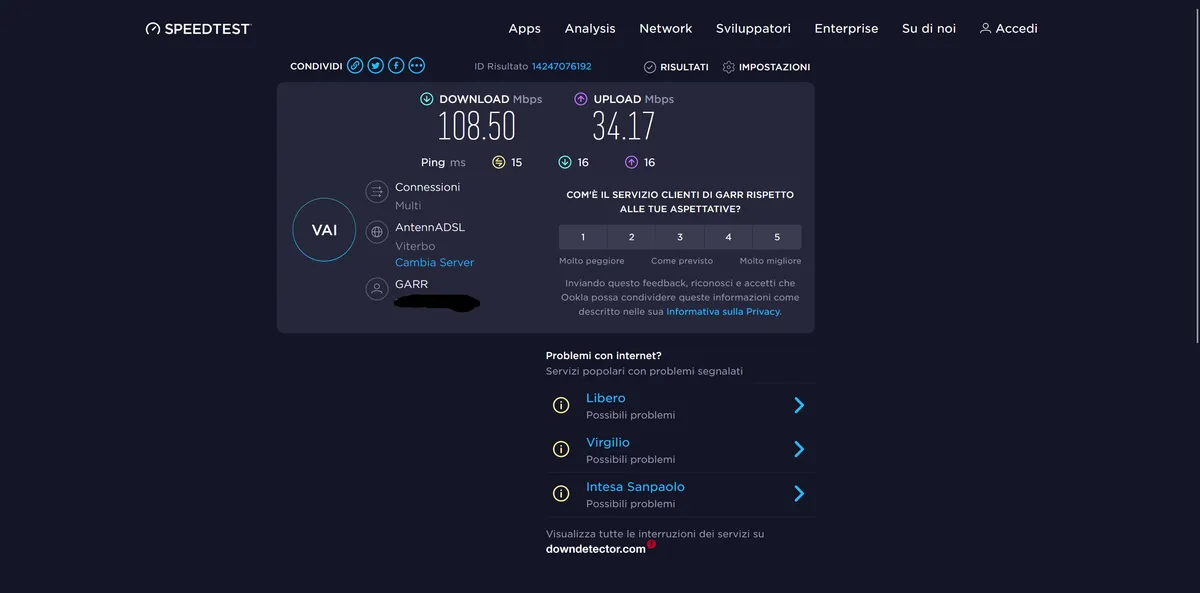
Task: Expand the Virgilio problems chevron
Action: click(x=799, y=450)
